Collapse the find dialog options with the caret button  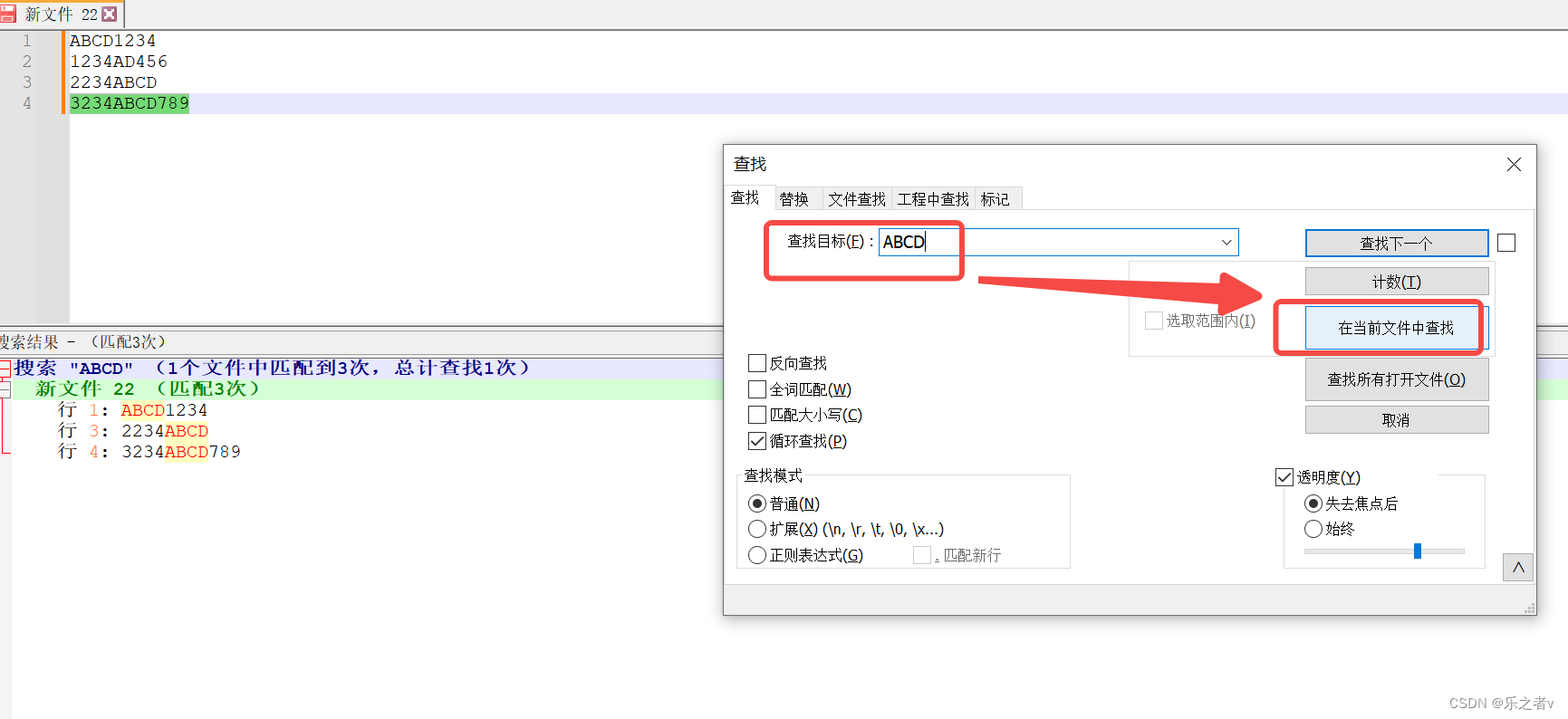click(x=1518, y=568)
